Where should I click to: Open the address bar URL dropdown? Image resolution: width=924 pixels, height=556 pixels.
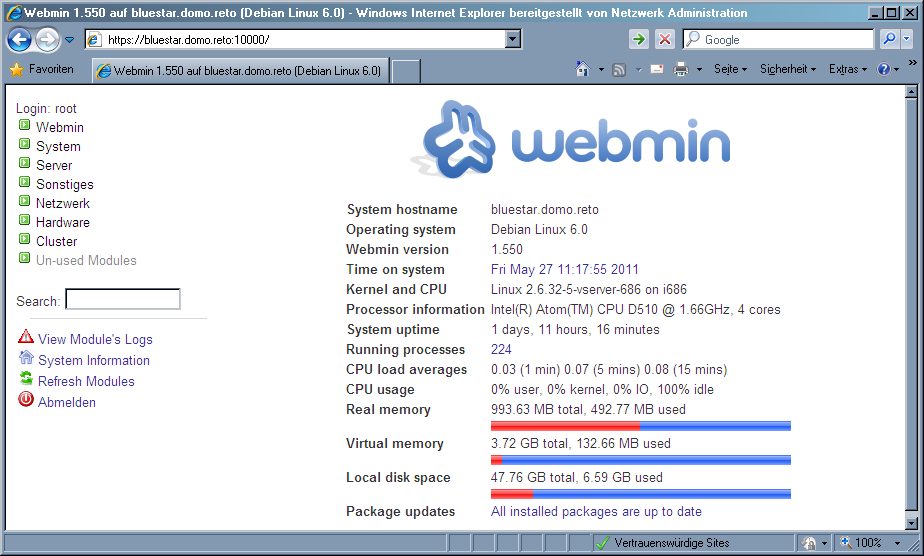[513, 40]
